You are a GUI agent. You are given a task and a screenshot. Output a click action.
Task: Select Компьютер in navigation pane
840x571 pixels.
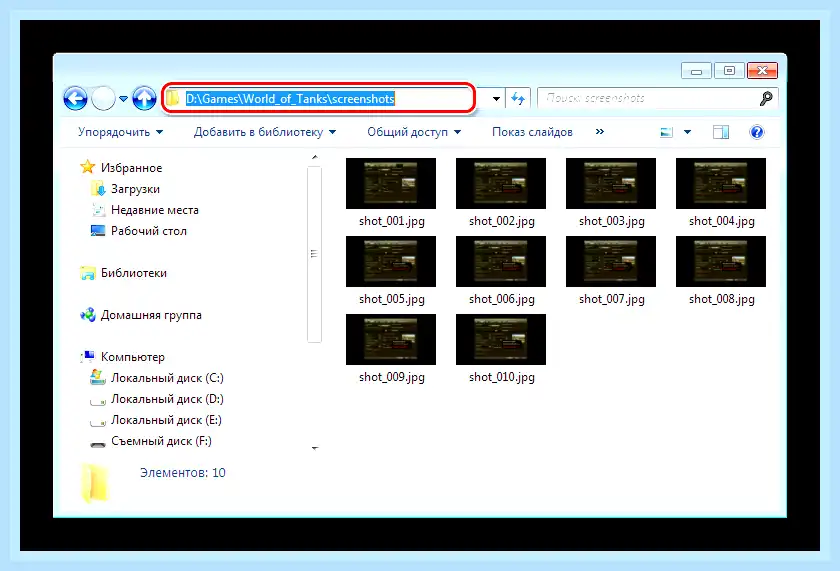[132, 357]
